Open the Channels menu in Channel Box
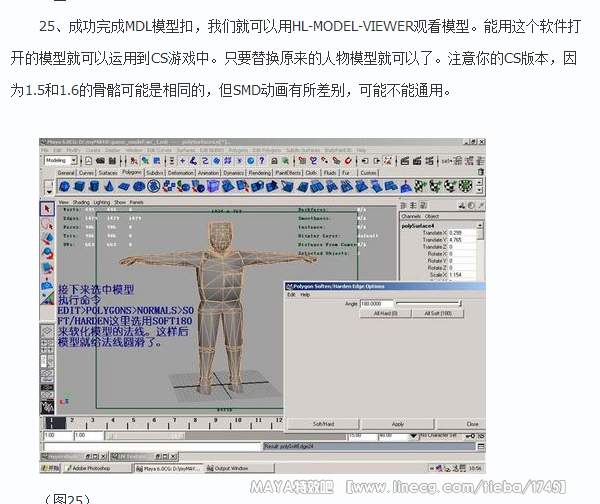The height and width of the screenshot is (504, 600). (411, 216)
